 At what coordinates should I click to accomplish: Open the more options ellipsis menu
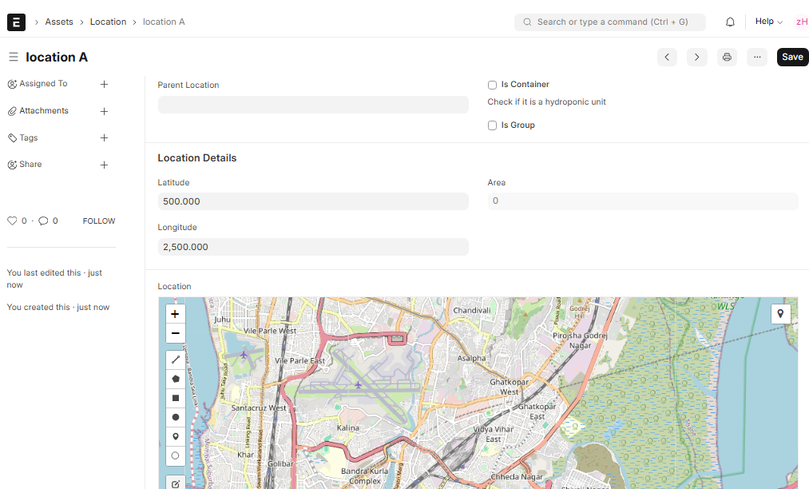point(757,57)
